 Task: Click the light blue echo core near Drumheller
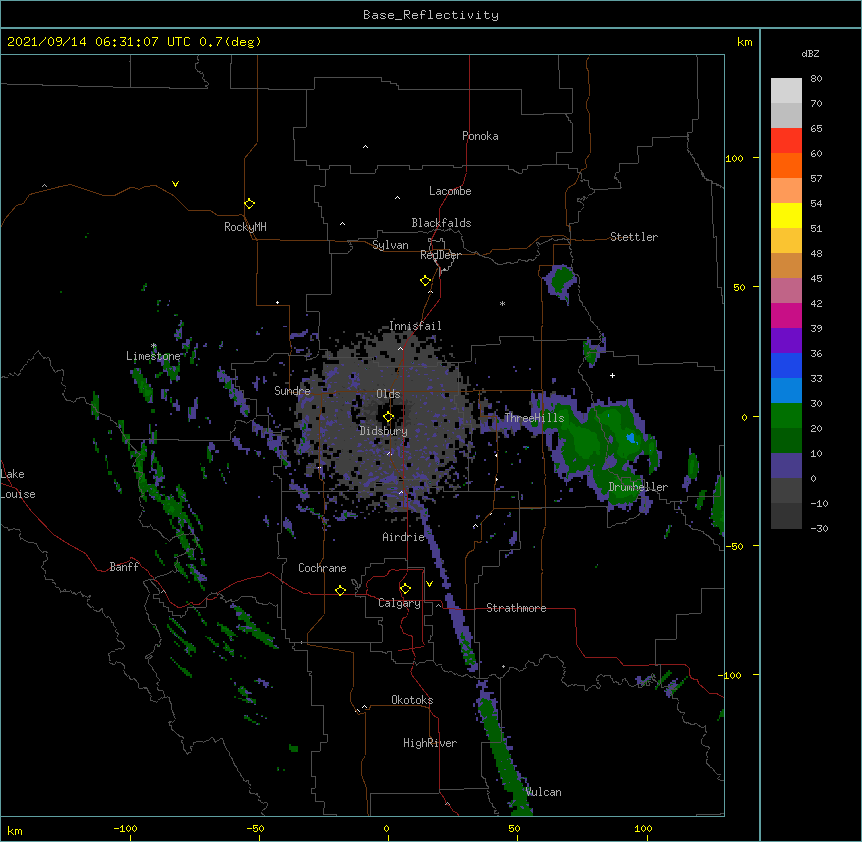click(x=631, y=438)
